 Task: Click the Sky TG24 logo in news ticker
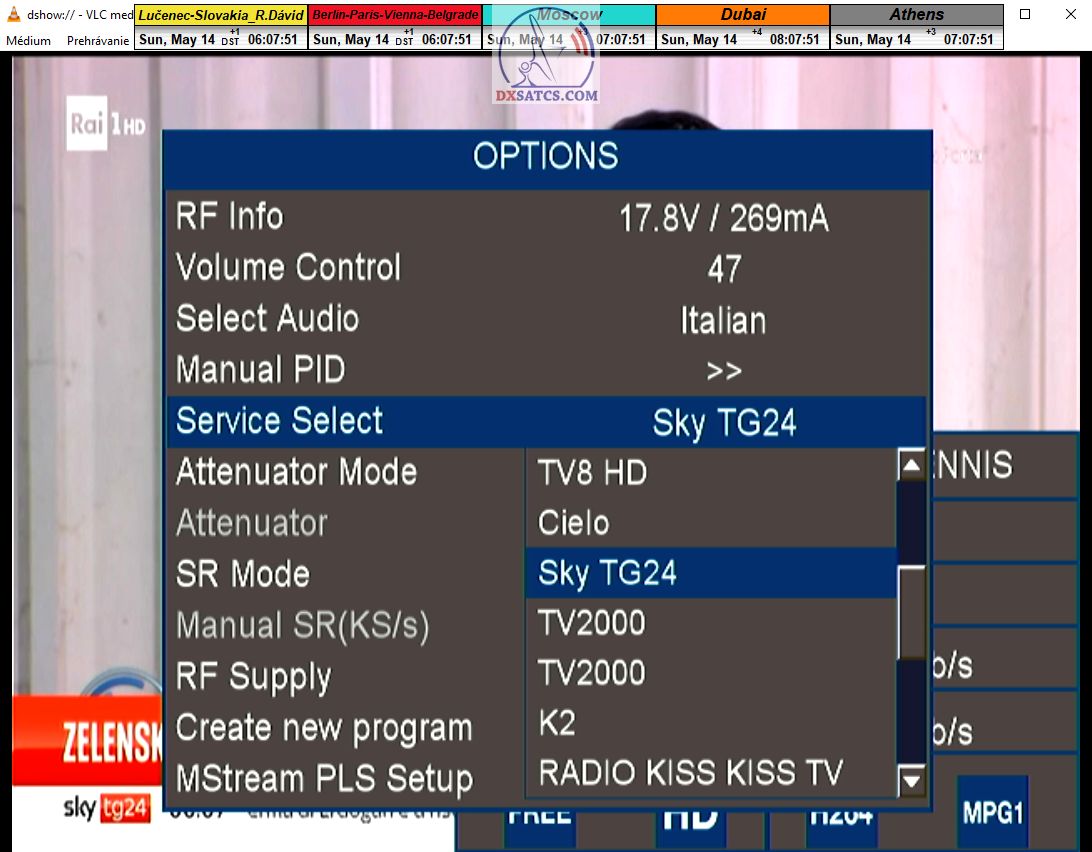pos(106,808)
